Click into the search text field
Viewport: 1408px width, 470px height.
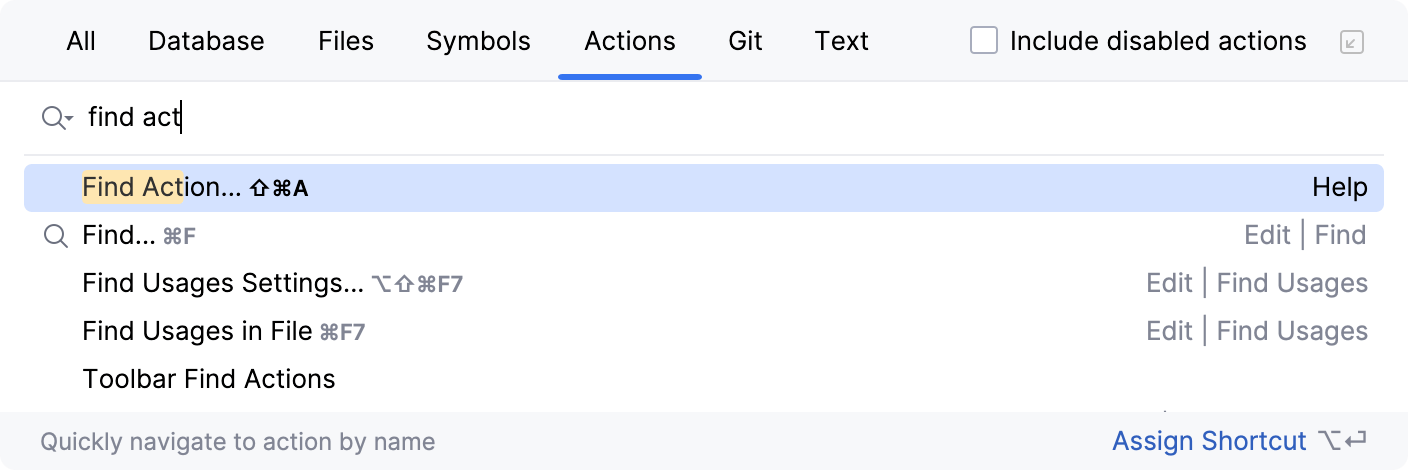click(x=600, y=118)
